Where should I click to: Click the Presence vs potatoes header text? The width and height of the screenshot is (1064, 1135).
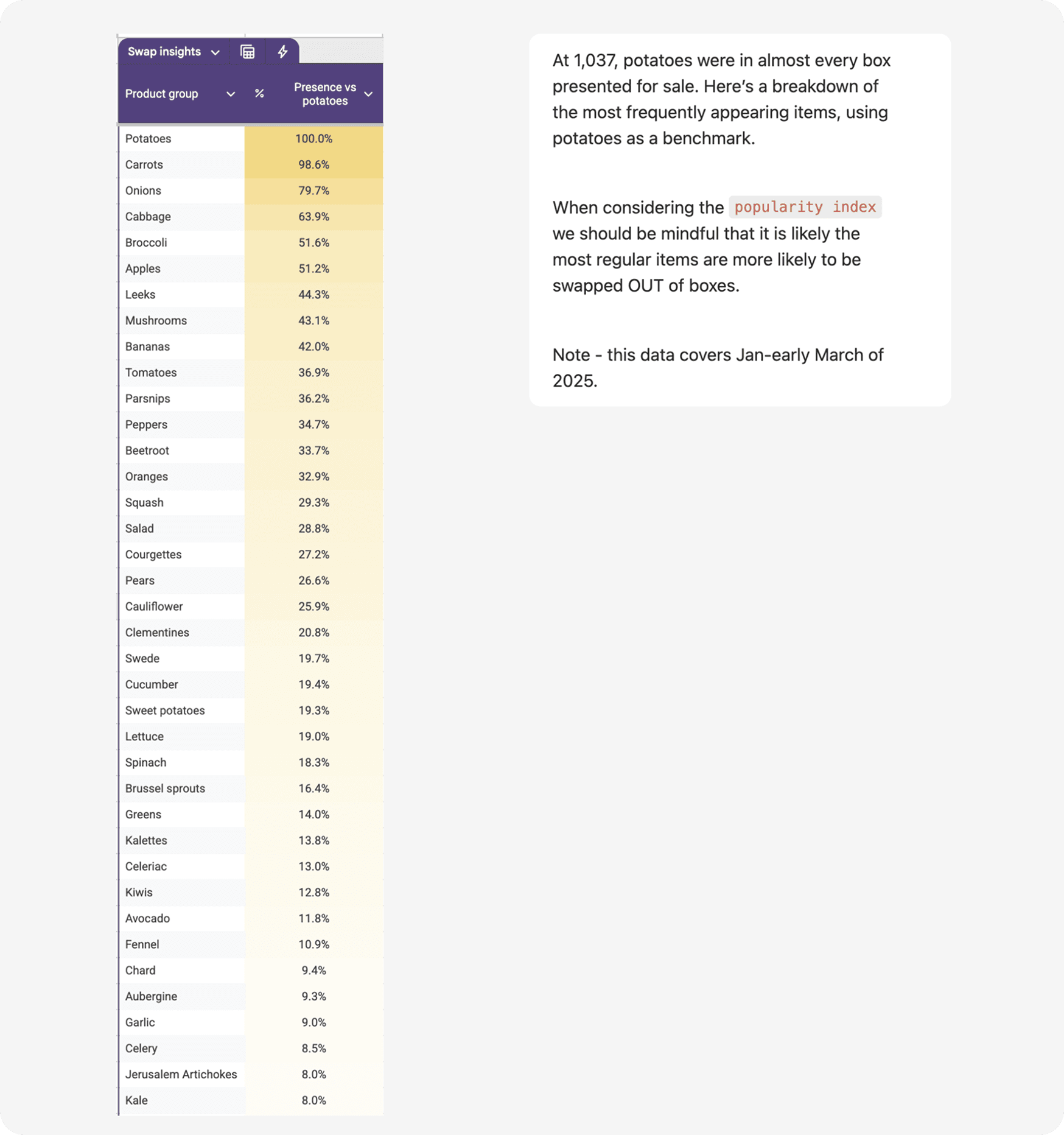click(x=324, y=94)
